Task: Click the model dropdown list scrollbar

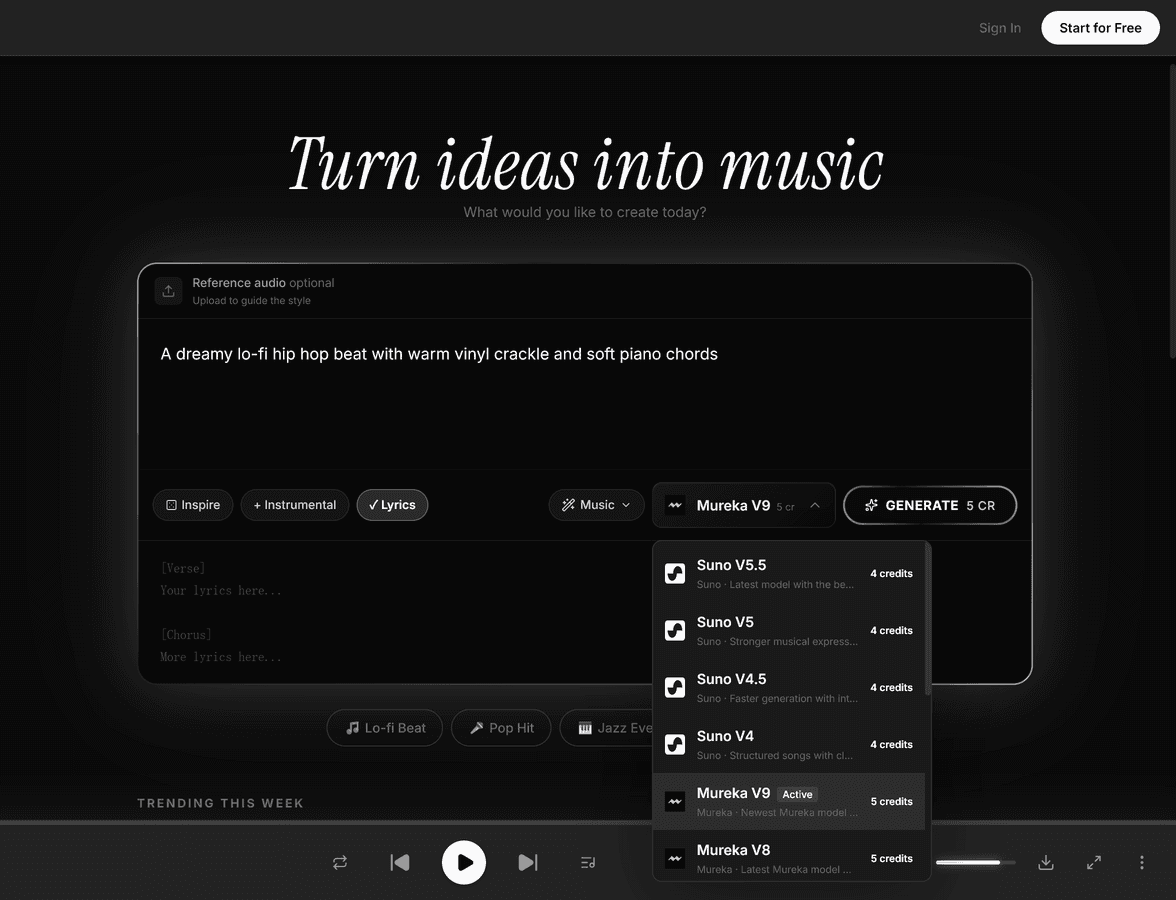Action: 928,620
